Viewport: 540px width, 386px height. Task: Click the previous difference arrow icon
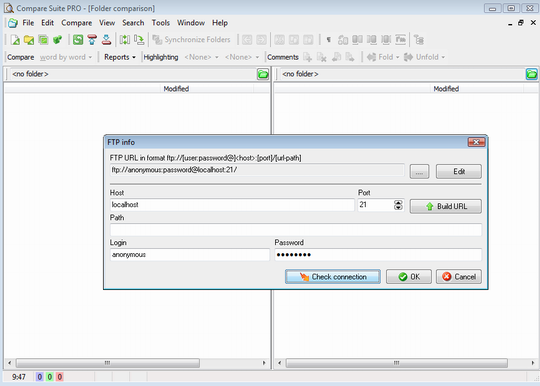247,40
